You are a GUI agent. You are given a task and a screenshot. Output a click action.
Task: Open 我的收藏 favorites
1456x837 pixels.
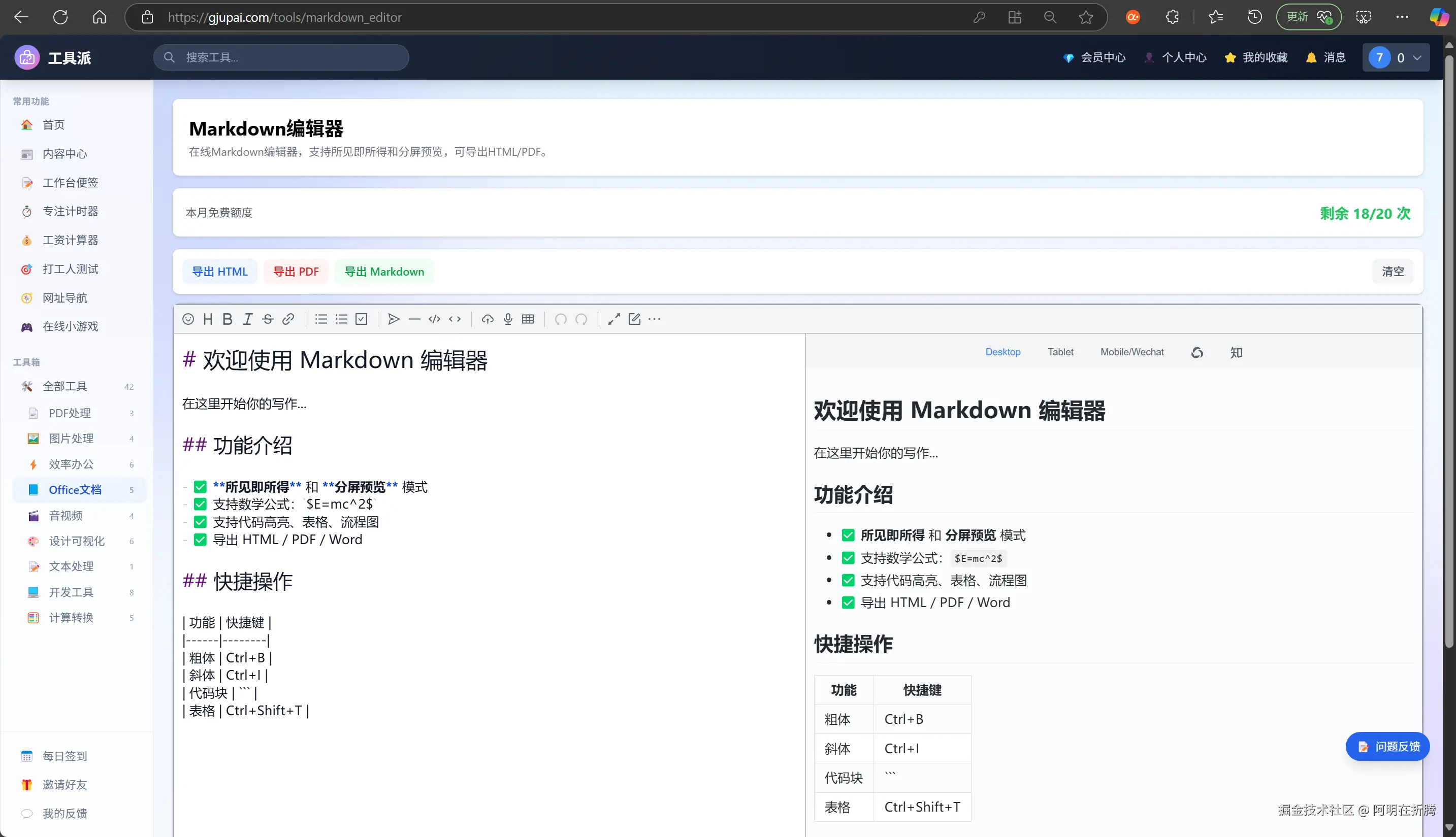pyautogui.click(x=1256, y=57)
